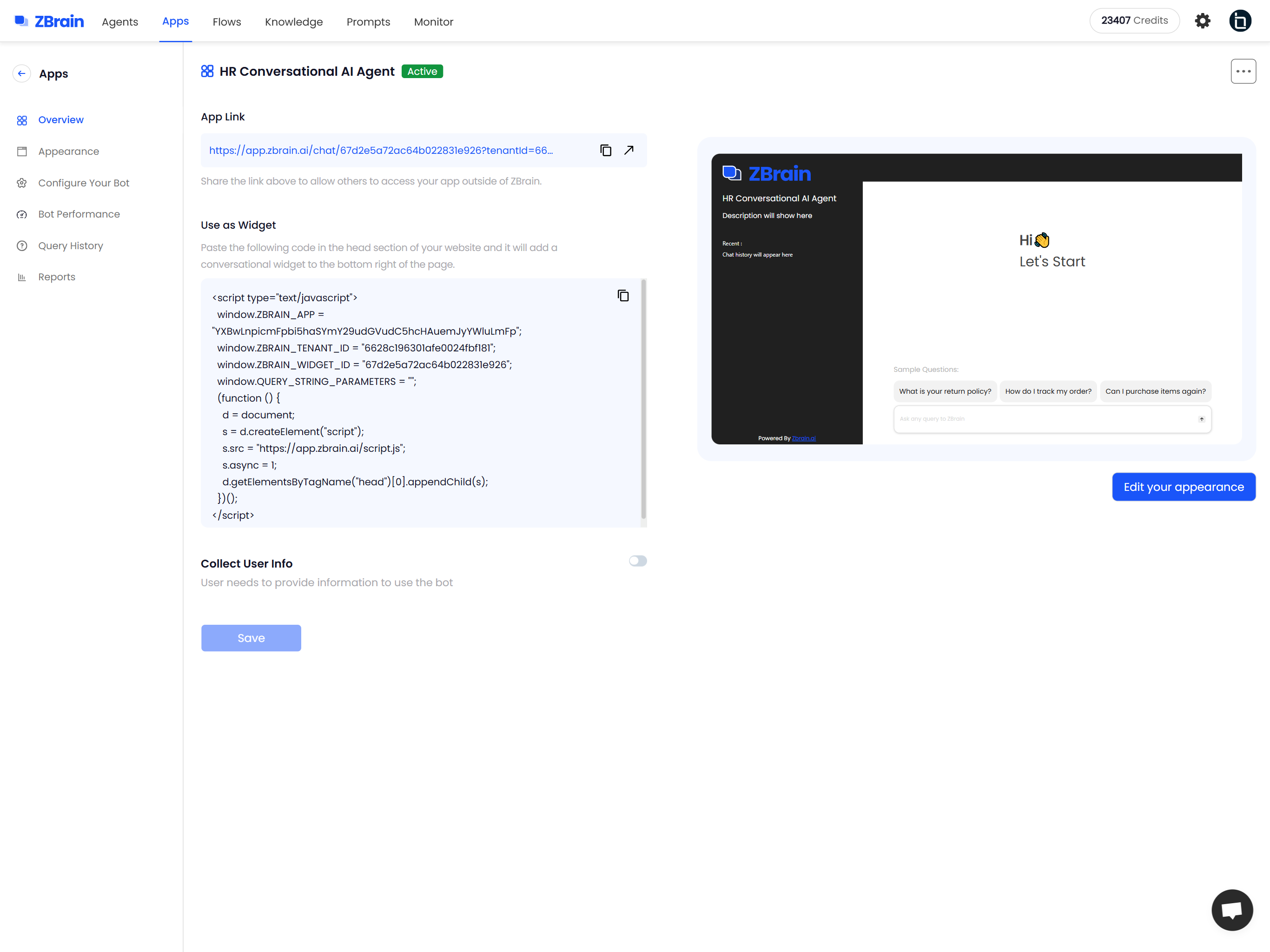The image size is (1270, 952).
Task: Click the widget code scrollbar
Action: 643,400
